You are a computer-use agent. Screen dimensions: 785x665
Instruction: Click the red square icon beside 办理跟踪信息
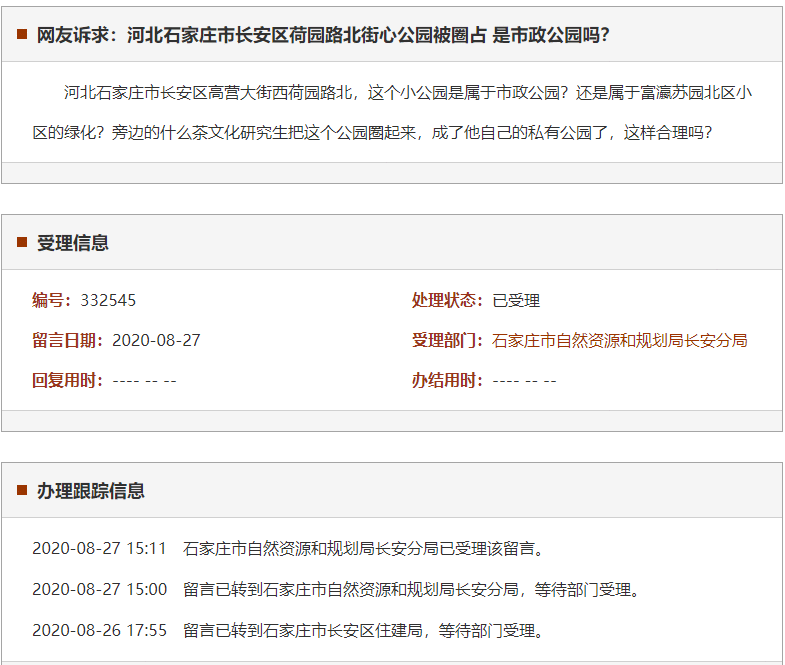coord(22,490)
